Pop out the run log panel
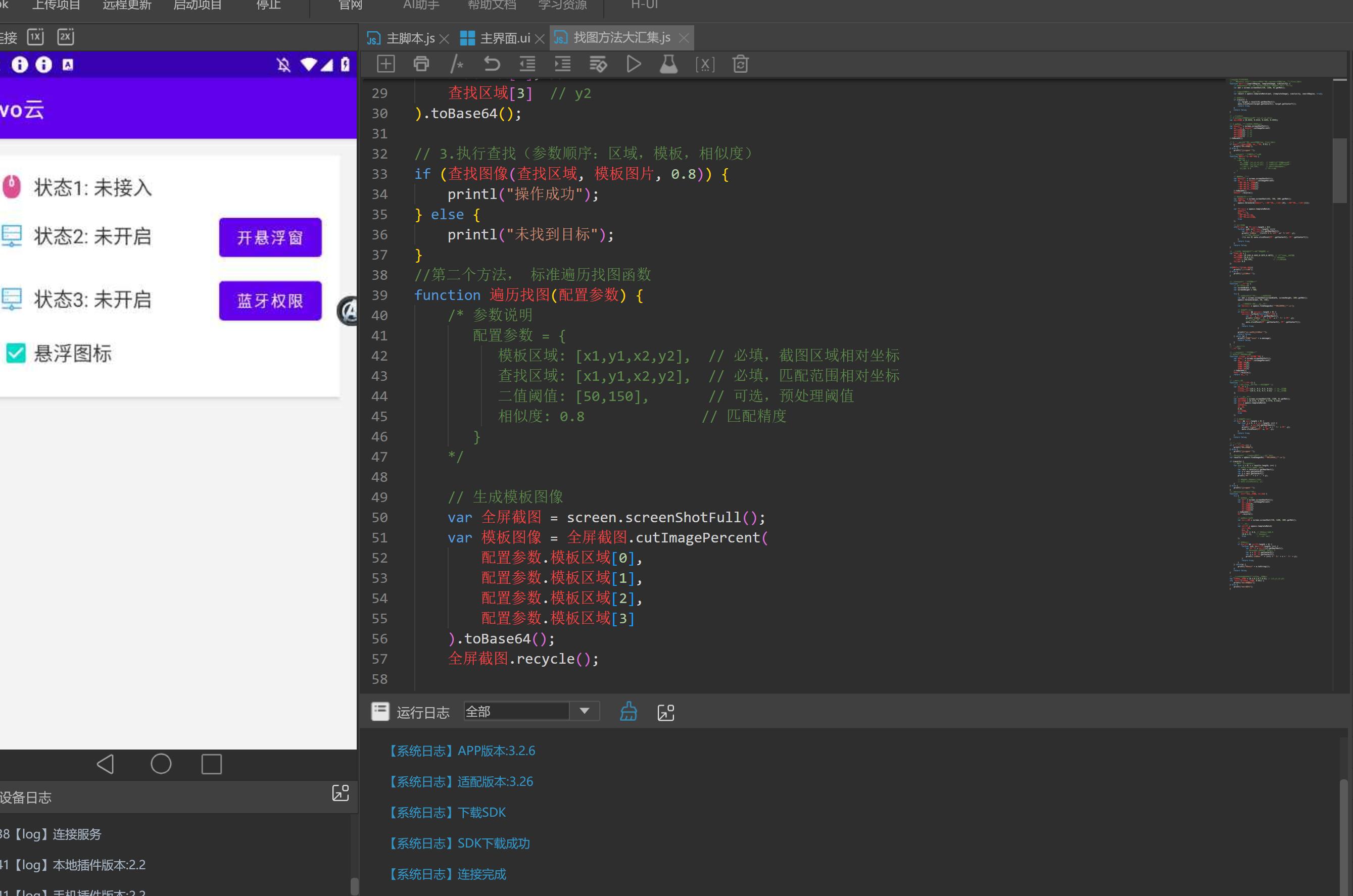Screen dimensions: 1353x896 tap(666, 713)
